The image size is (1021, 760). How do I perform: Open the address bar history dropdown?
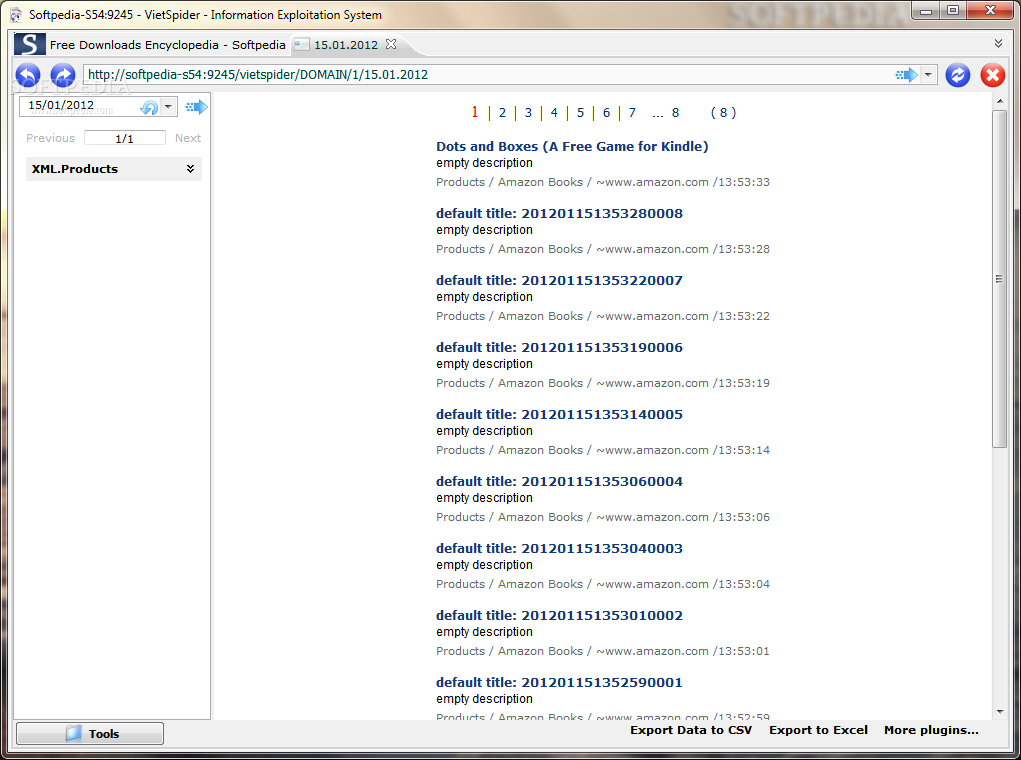[x=928, y=75]
